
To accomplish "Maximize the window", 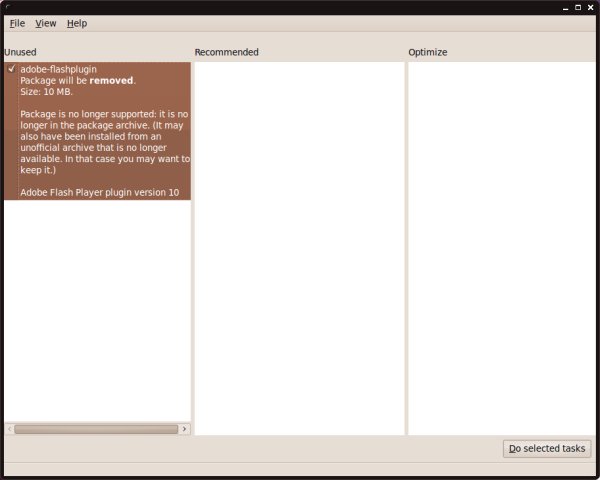I will (578, 7).
